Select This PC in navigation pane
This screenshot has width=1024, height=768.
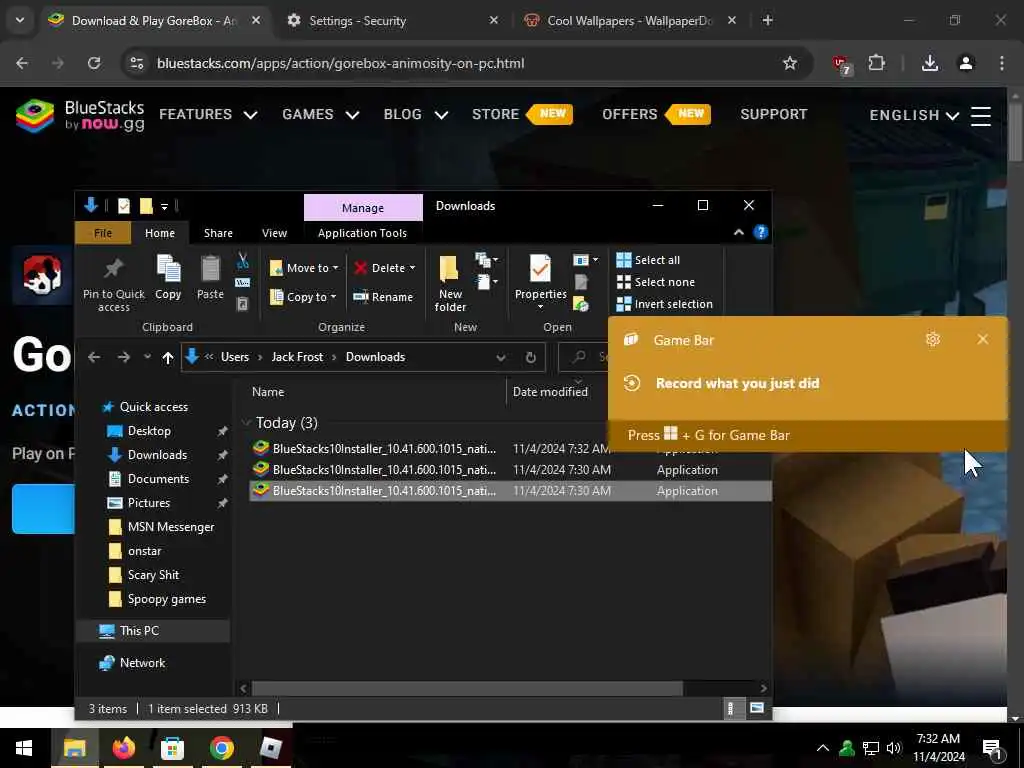[139, 631]
